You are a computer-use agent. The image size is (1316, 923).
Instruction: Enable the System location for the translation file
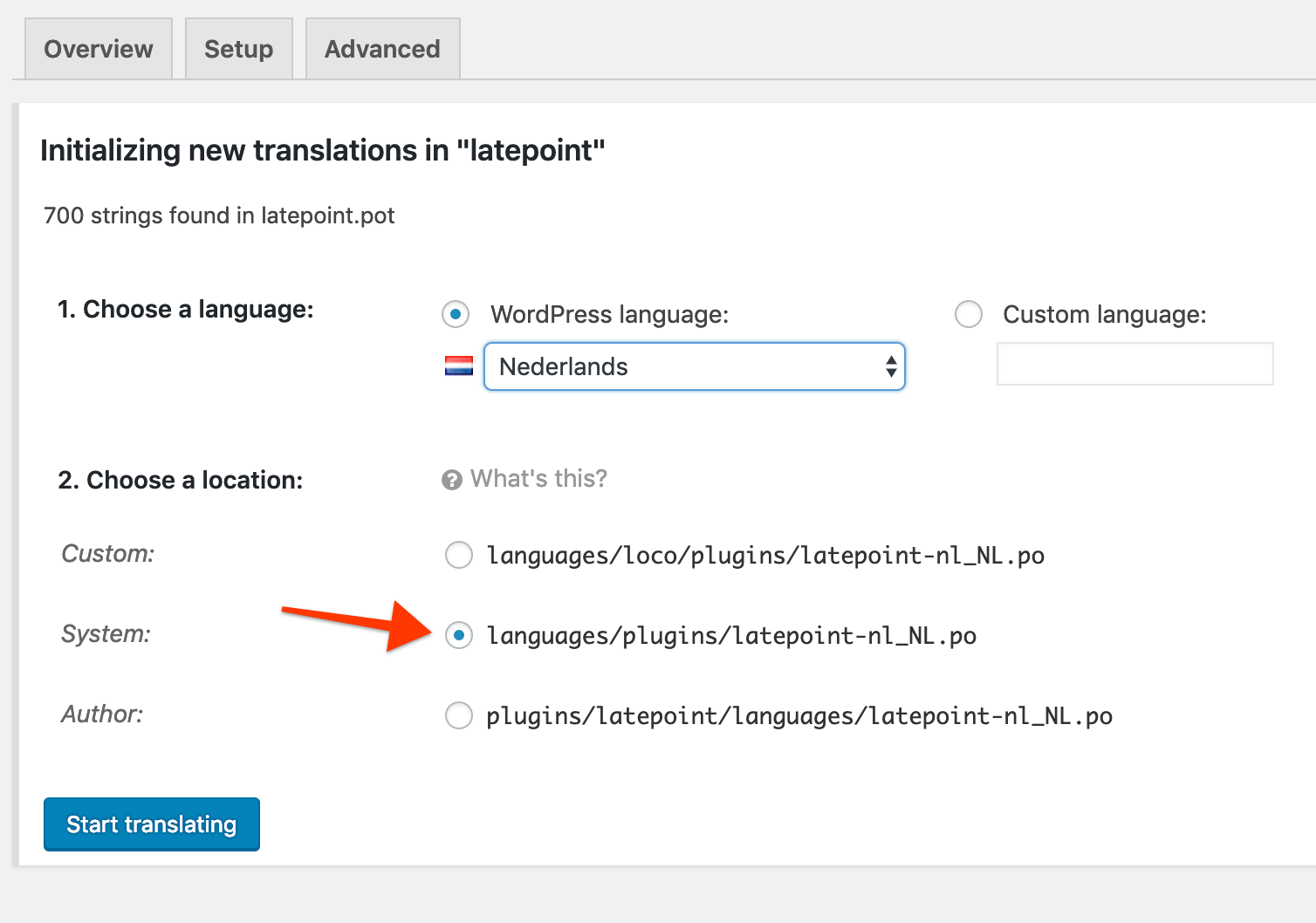point(459,635)
